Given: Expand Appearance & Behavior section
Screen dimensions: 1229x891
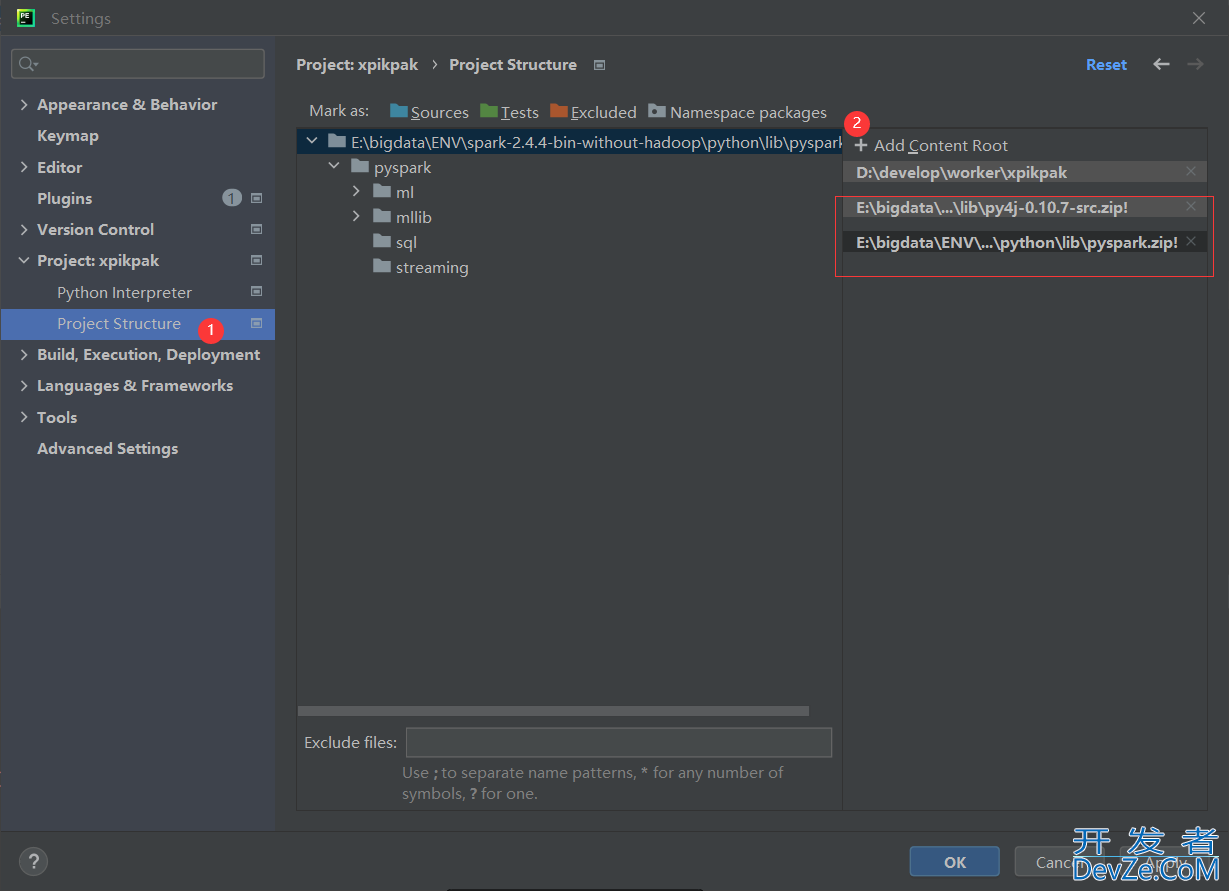Looking at the screenshot, I should point(24,104).
